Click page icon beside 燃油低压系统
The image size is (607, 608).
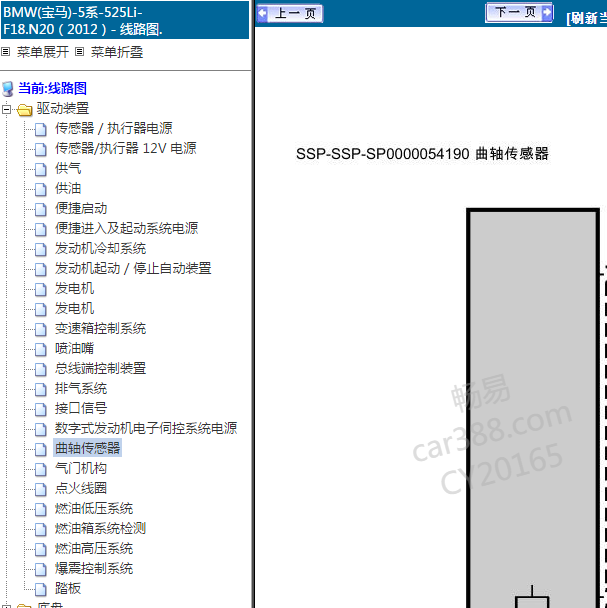[x=40, y=510]
